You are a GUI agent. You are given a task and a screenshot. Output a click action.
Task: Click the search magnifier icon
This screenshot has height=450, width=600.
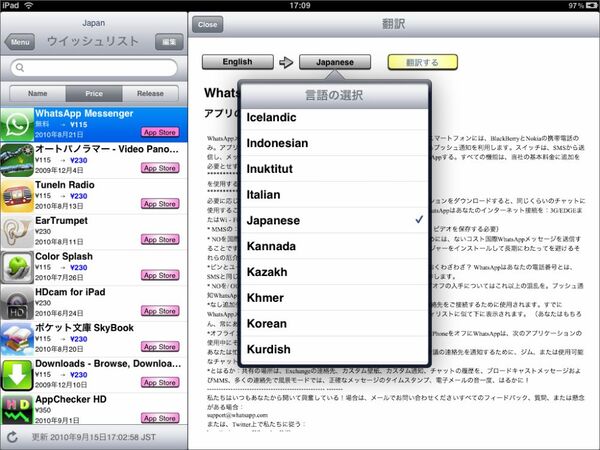20,68
